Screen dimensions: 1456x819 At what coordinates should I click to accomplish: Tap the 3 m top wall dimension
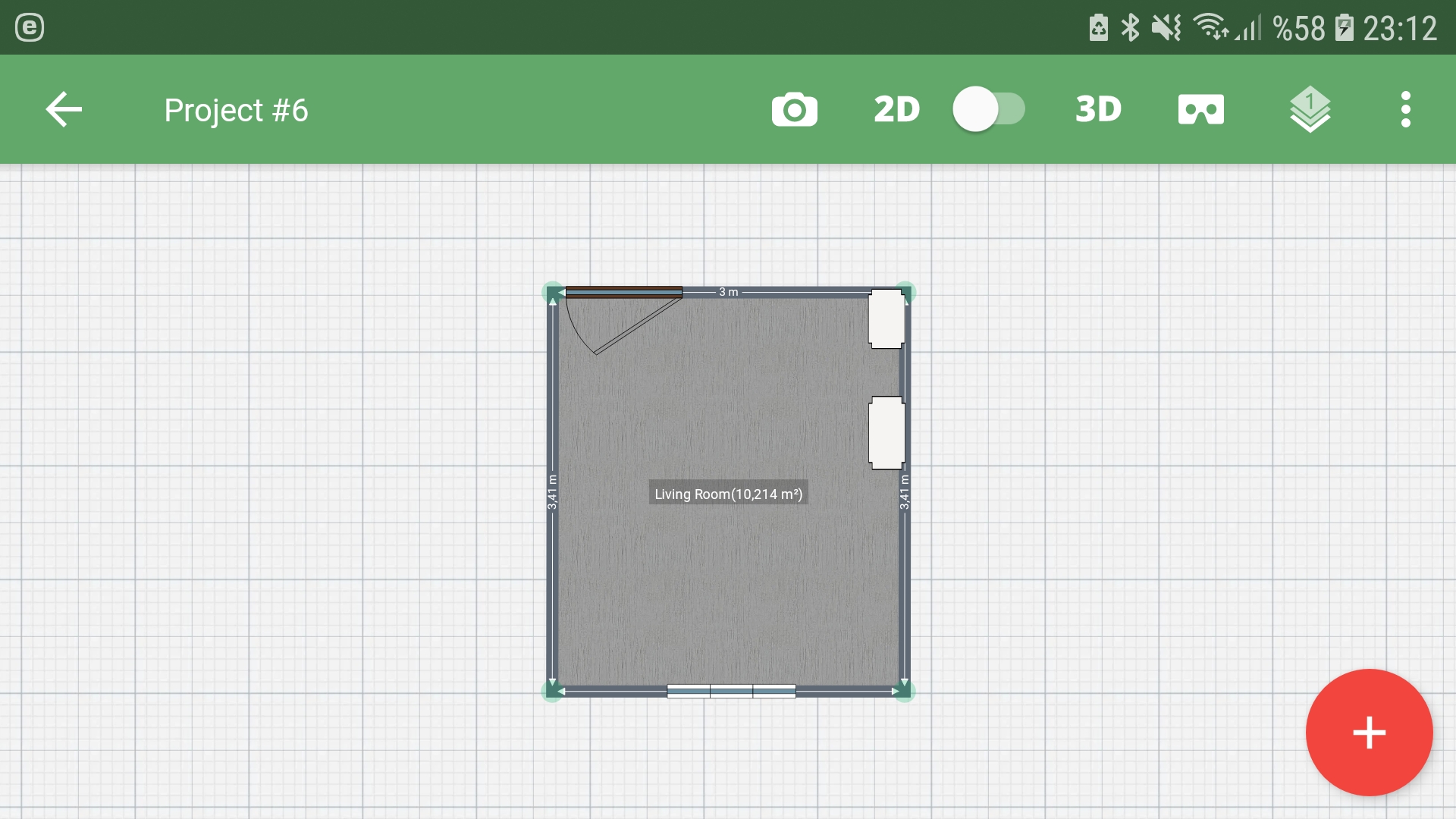(x=728, y=292)
